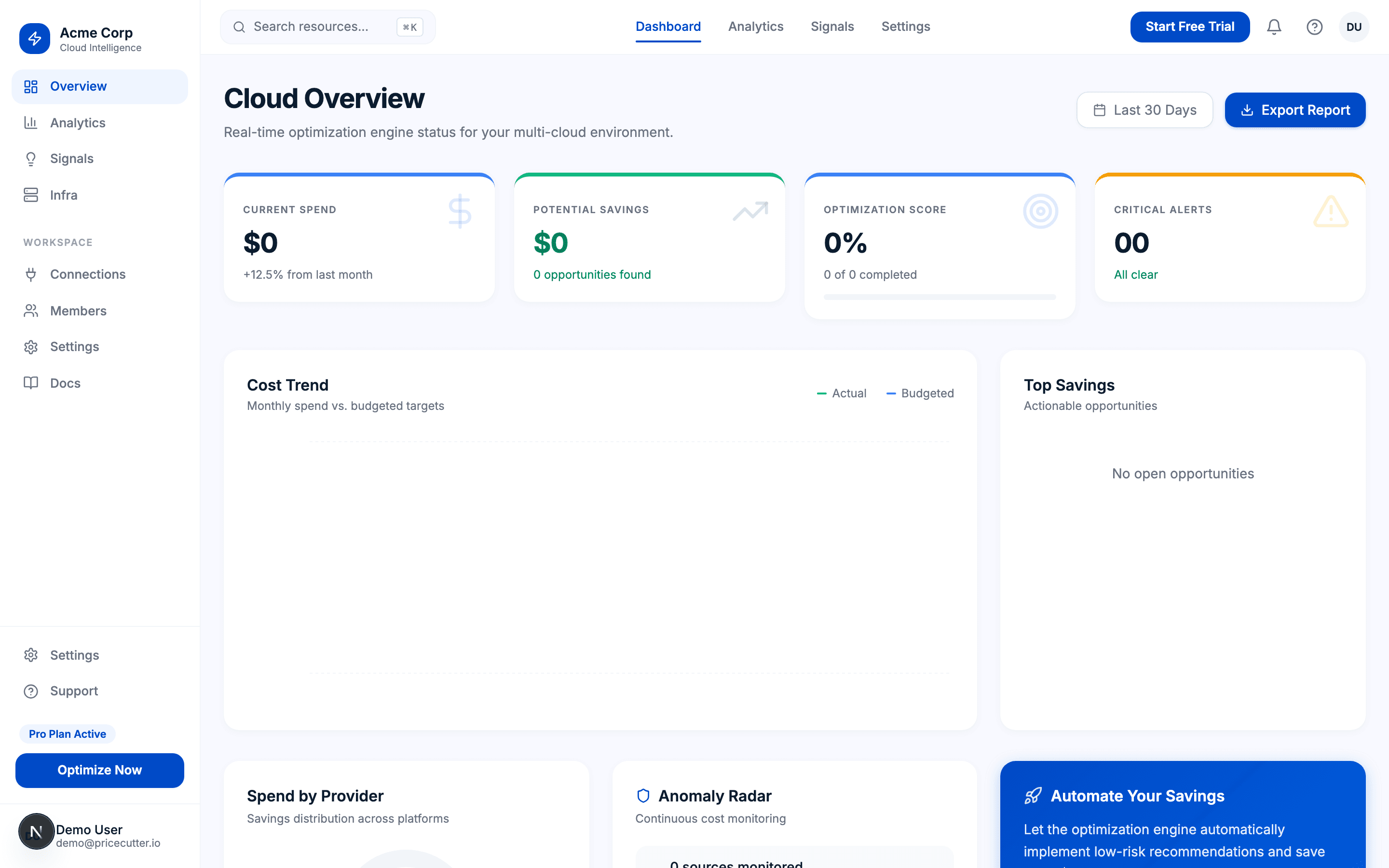
Task: Open the Settings tab in top navigation
Action: click(906, 27)
